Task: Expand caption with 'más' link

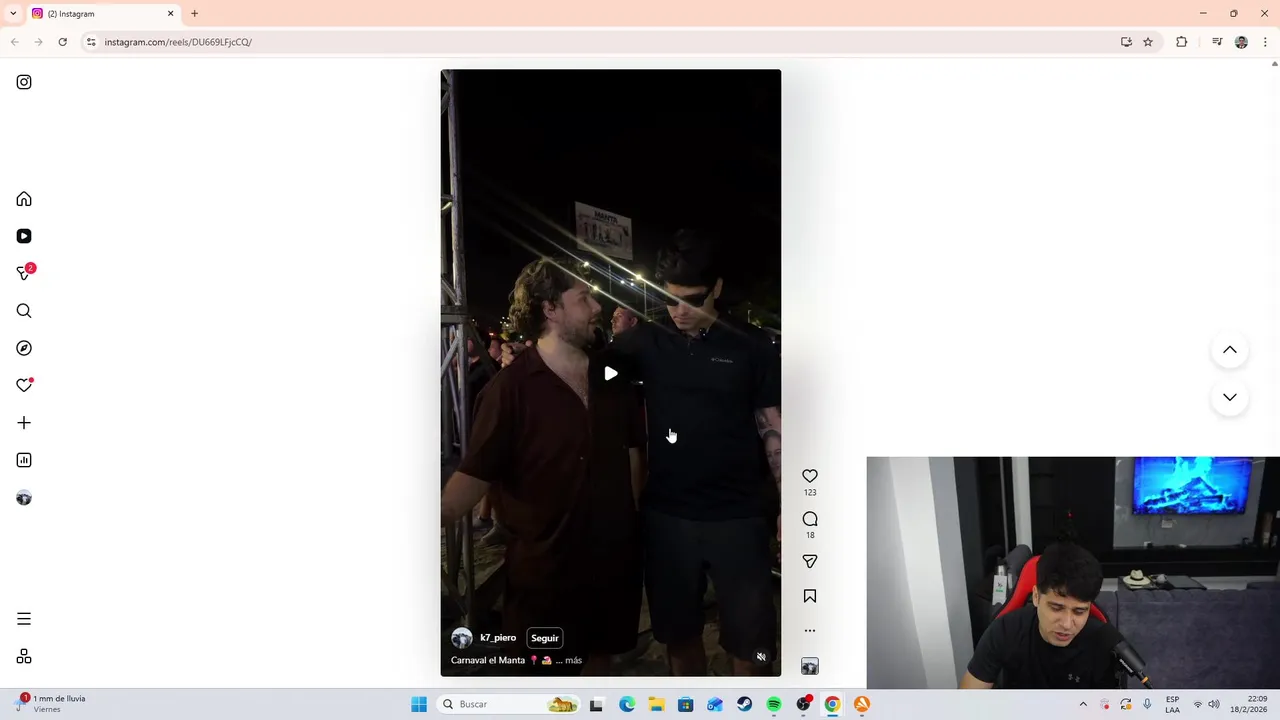Action: tap(573, 660)
